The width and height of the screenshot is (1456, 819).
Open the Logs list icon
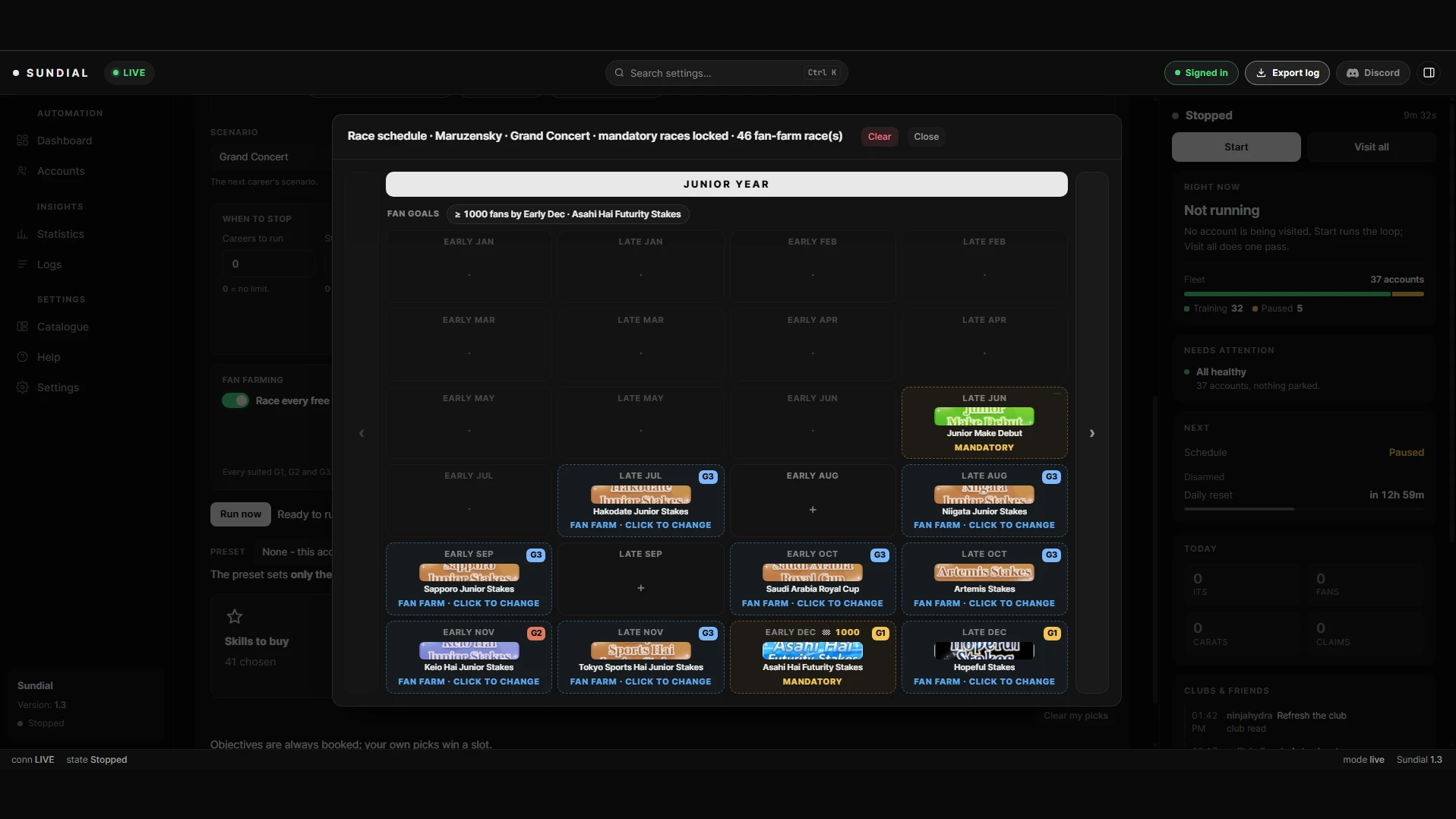(x=22, y=264)
